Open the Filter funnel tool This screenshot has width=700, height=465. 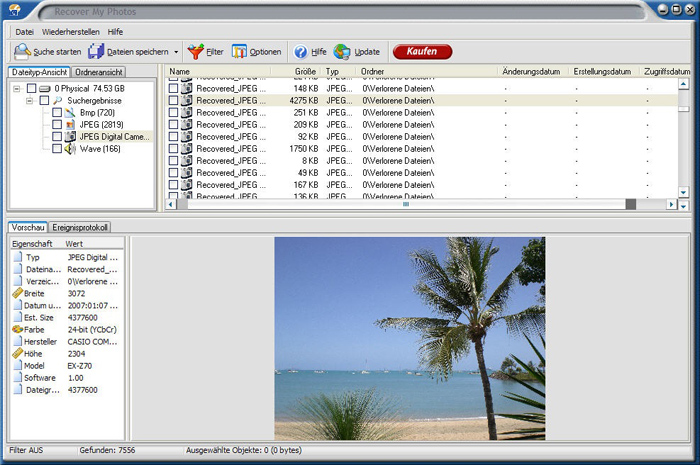tap(196, 51)
